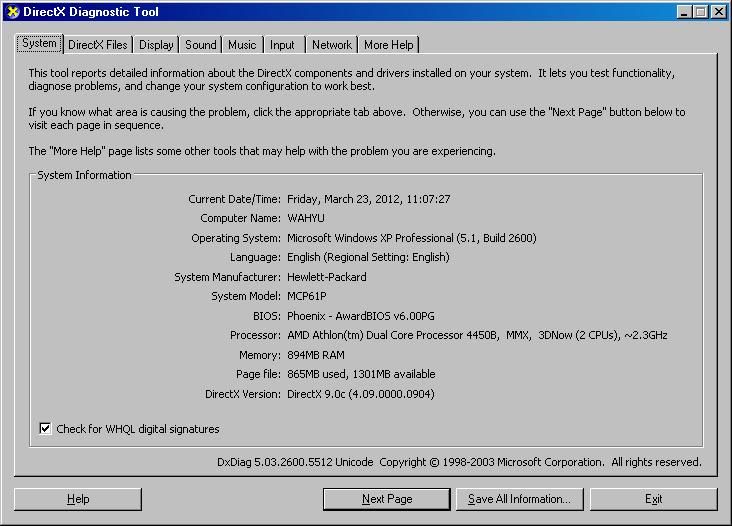Click the 'System Information' group label
The image size is (732, 526).
coord(84,175)
